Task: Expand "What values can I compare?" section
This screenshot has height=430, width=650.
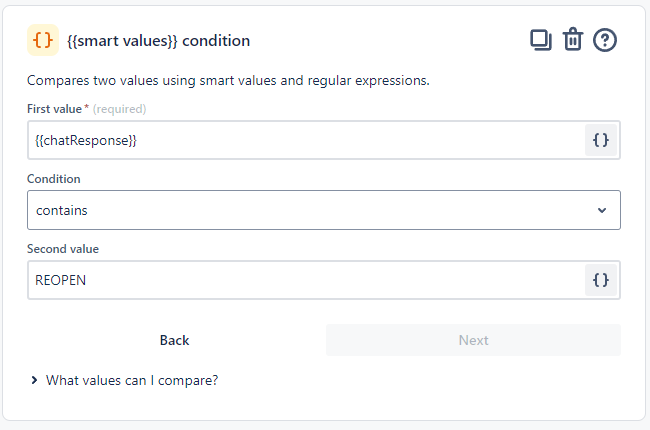Action: pos(132,380)
